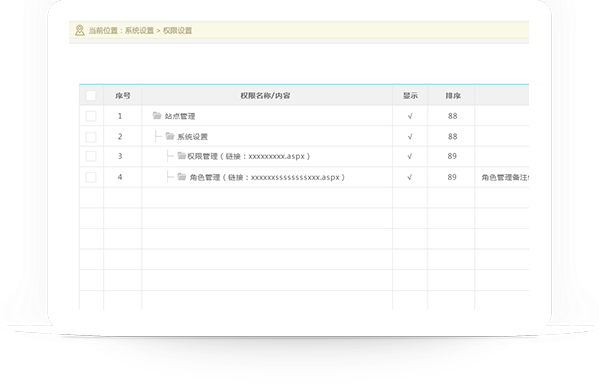
Task: Check the box for row 1
Action: pos(91,116)
